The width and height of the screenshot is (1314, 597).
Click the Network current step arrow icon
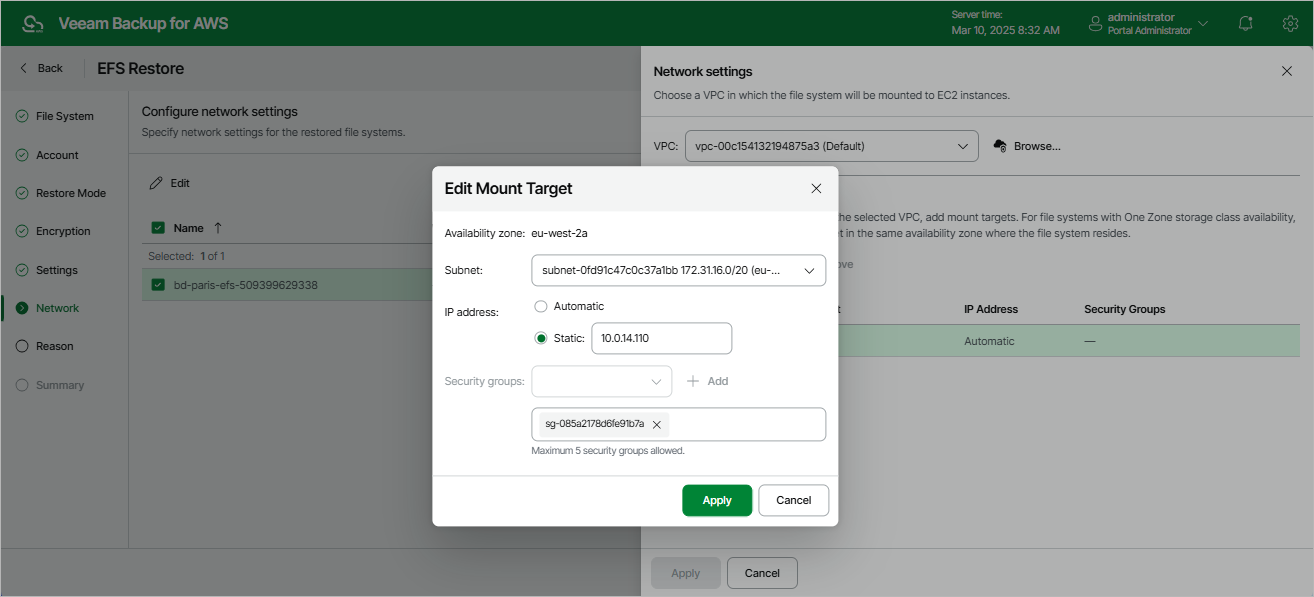(x=22, y=308)
